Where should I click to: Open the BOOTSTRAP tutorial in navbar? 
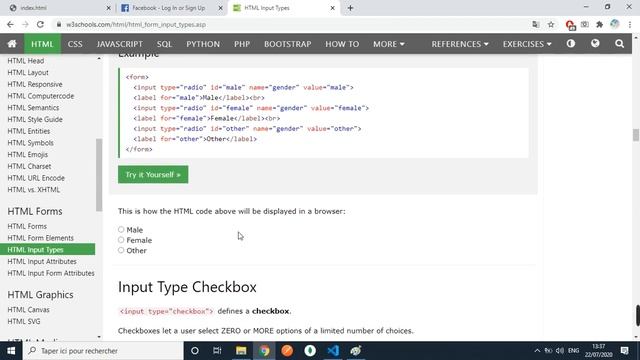pos(287,44)
